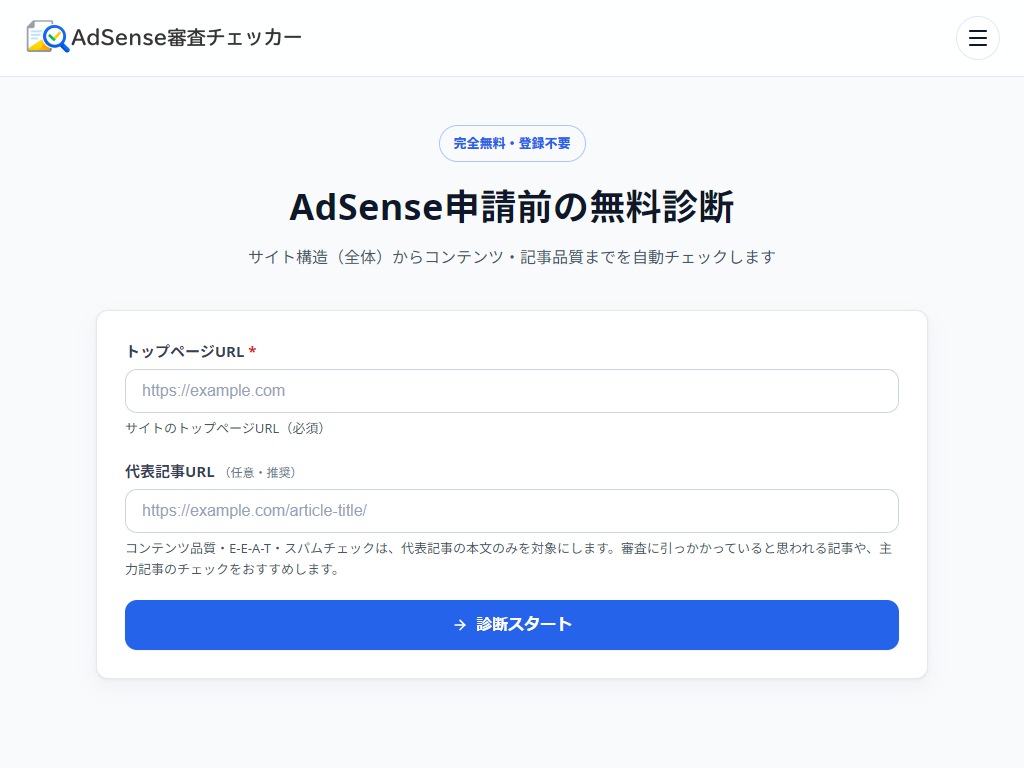The height and width of the screenshot is (768, 1024).
Task: Go to AdSense審査チェッカー site title
Action: (x=187, y=37)
